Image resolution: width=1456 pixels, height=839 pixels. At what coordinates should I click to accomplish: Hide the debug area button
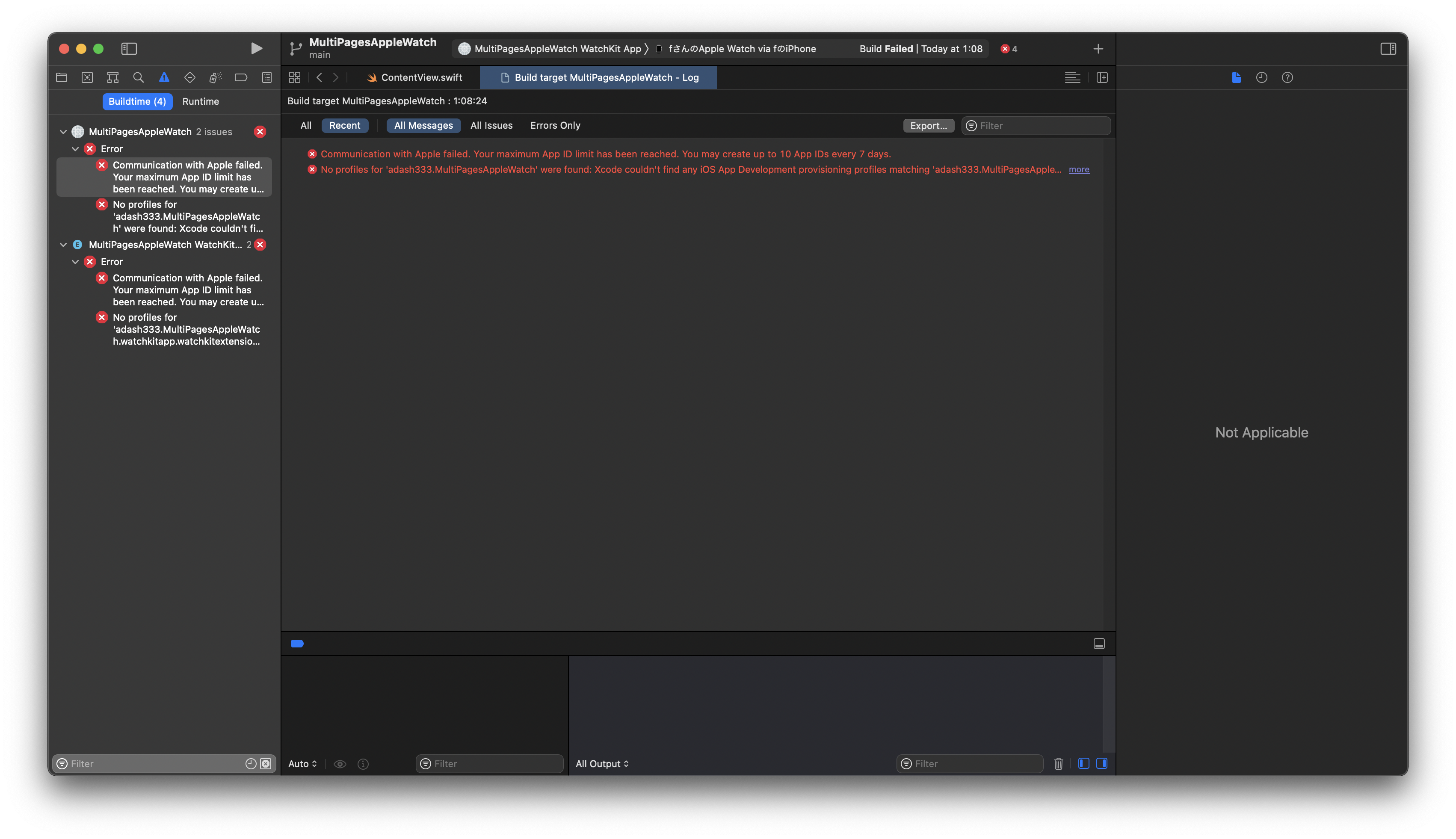(1099, 644)
